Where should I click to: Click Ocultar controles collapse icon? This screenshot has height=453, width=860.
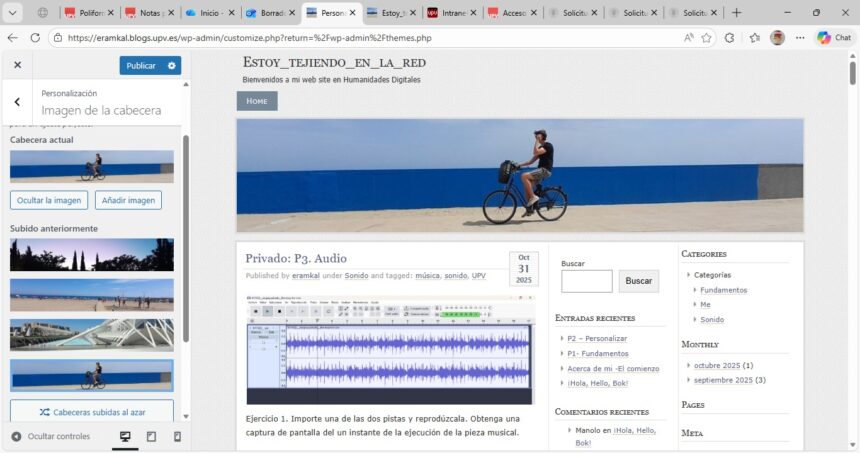click(x=17, y=437)
